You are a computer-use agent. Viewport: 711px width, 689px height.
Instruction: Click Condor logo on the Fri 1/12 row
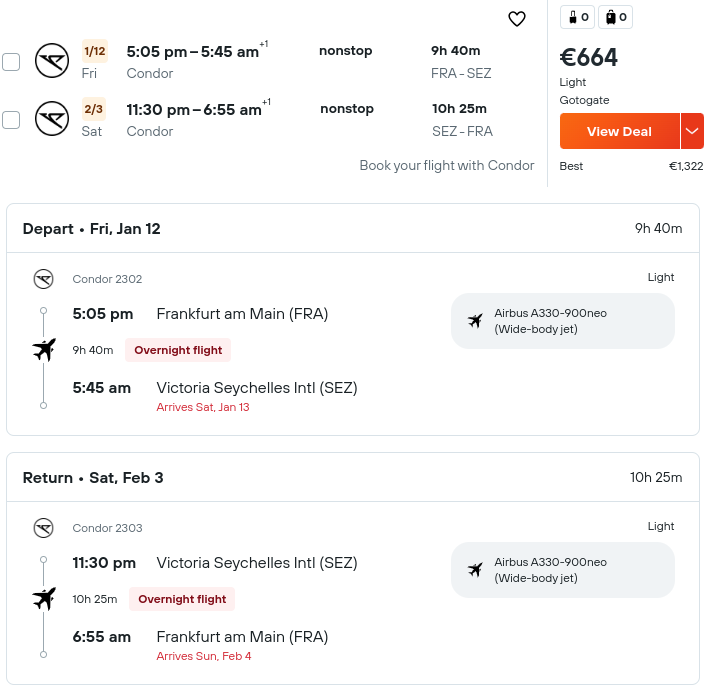pos(52,60)
